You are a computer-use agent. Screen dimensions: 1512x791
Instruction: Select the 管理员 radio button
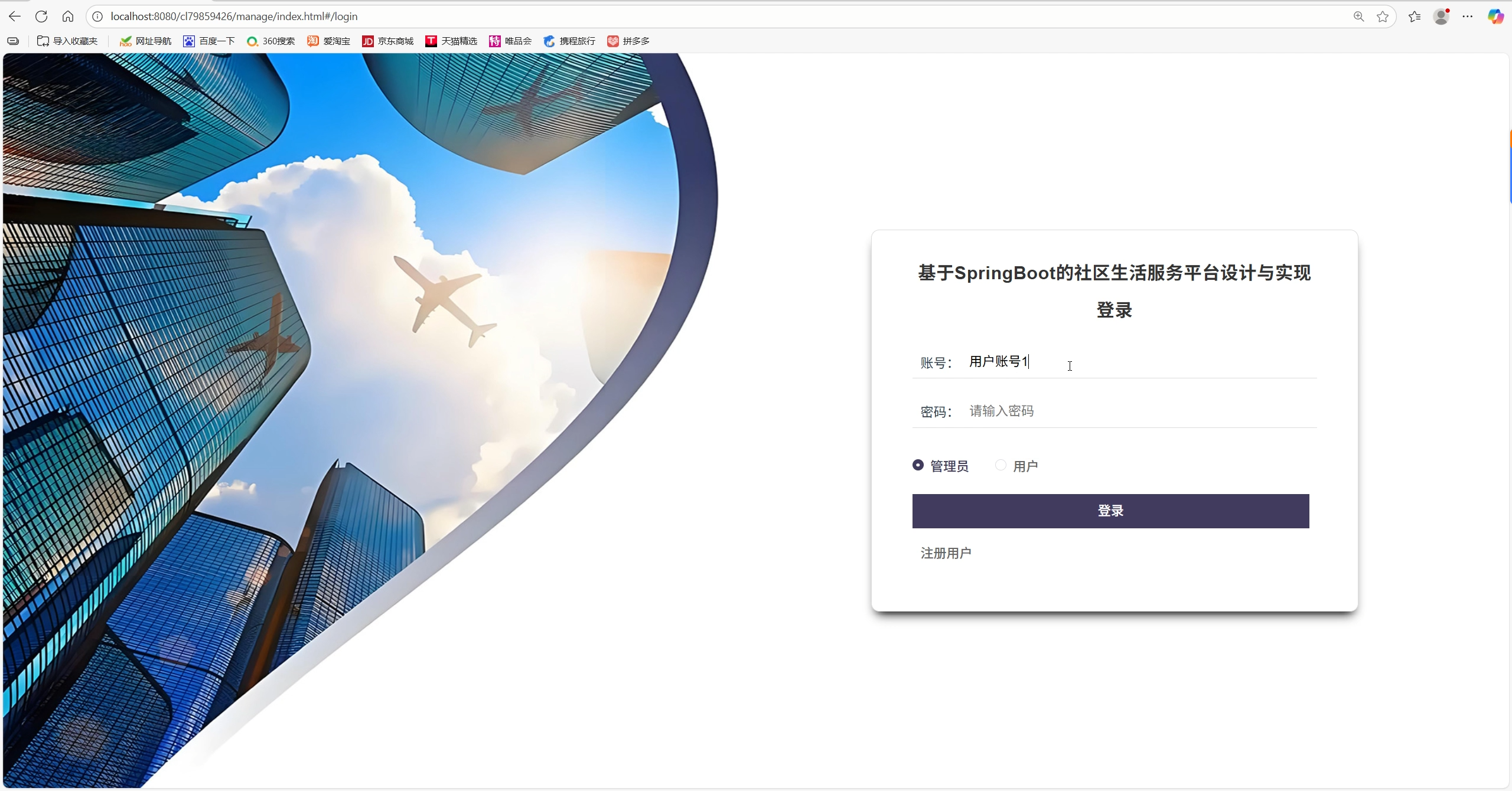point(918,465)
